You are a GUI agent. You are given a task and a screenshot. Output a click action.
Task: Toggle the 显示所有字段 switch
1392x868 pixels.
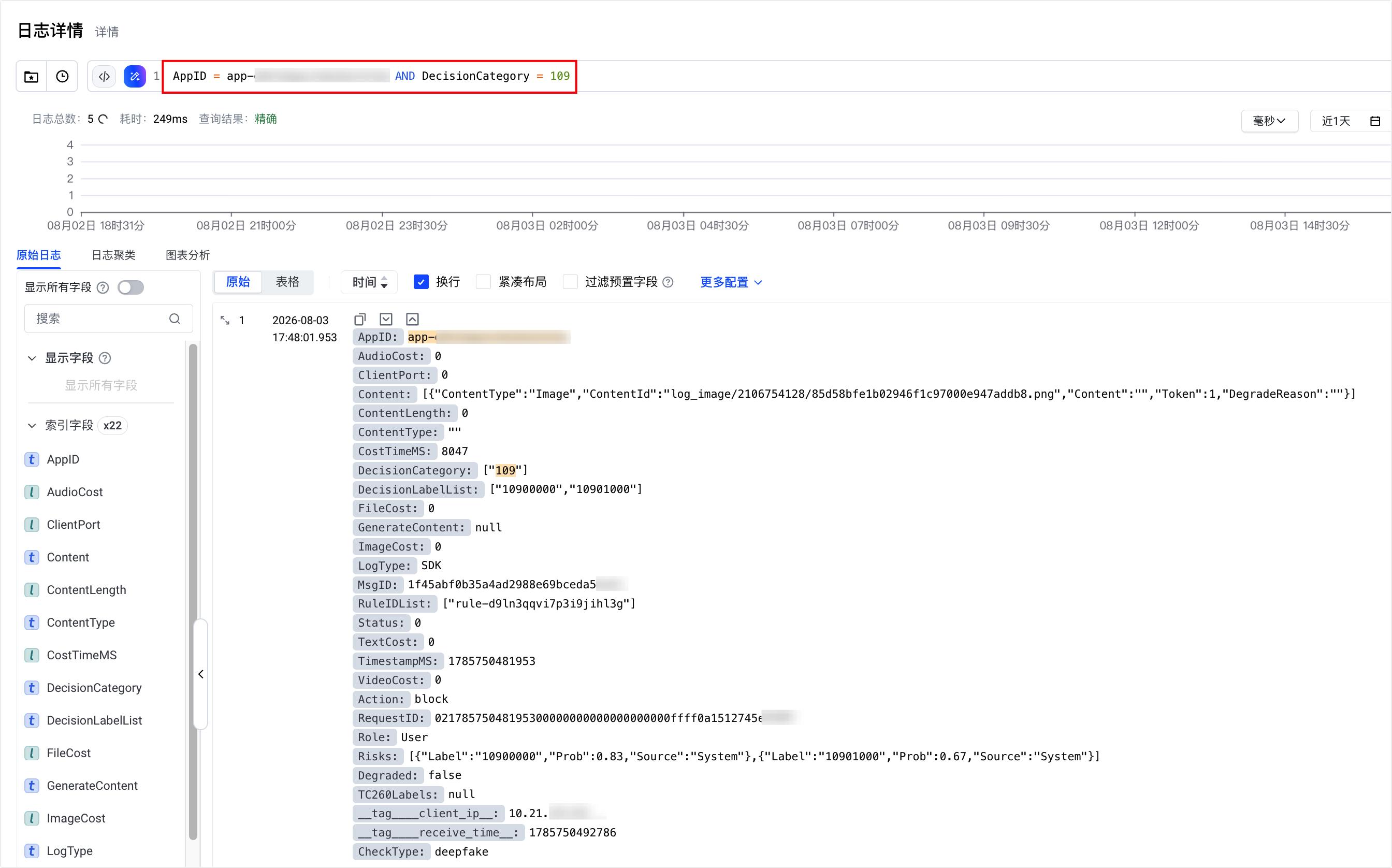(x=131, y=287)
